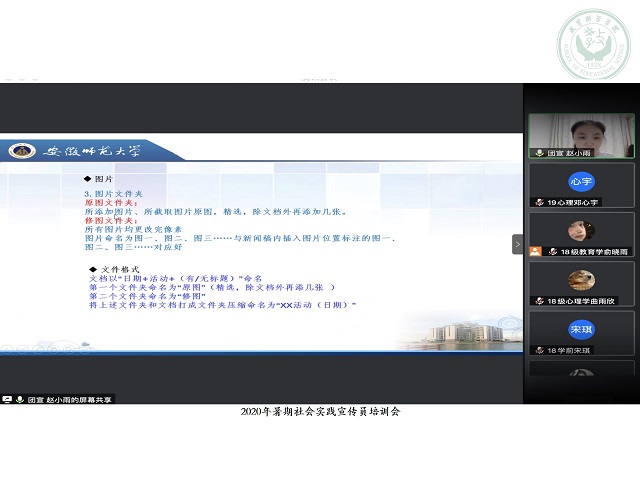640x480 pixels.
Task: Click the 心宇 blue avatar circle
Action: point(581,182)
